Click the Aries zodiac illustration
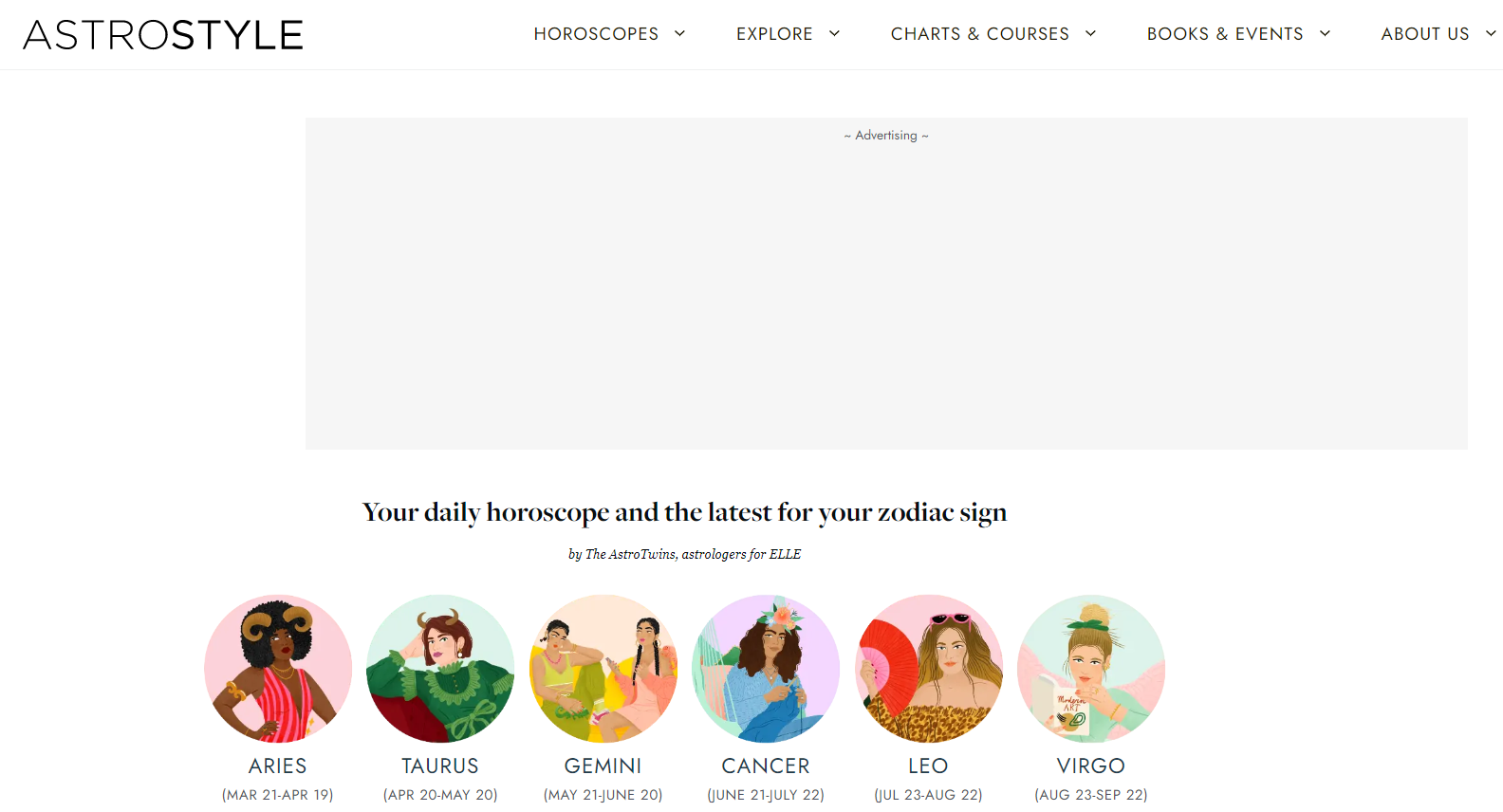1503x812 pixels. (278, 669)
